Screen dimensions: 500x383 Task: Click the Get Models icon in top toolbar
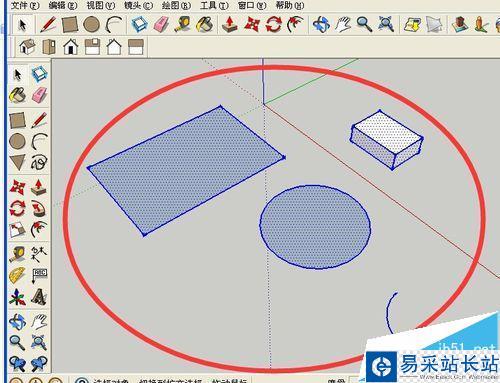[x=460, y=25]
